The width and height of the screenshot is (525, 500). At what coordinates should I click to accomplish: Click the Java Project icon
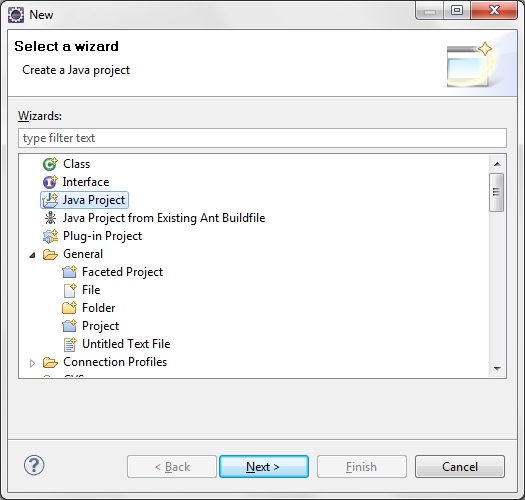pyautogui.click(x=50, y=200)
